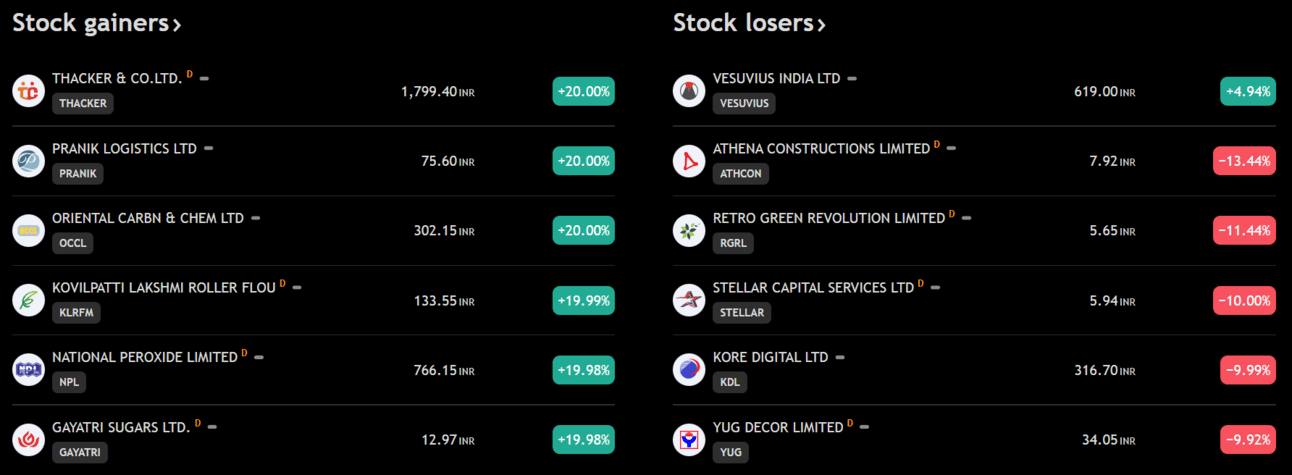Click the Kovilpatti Lakshmi Roller leaf logo
This screenshot has height=475, width=1292.
pos(28,300)
